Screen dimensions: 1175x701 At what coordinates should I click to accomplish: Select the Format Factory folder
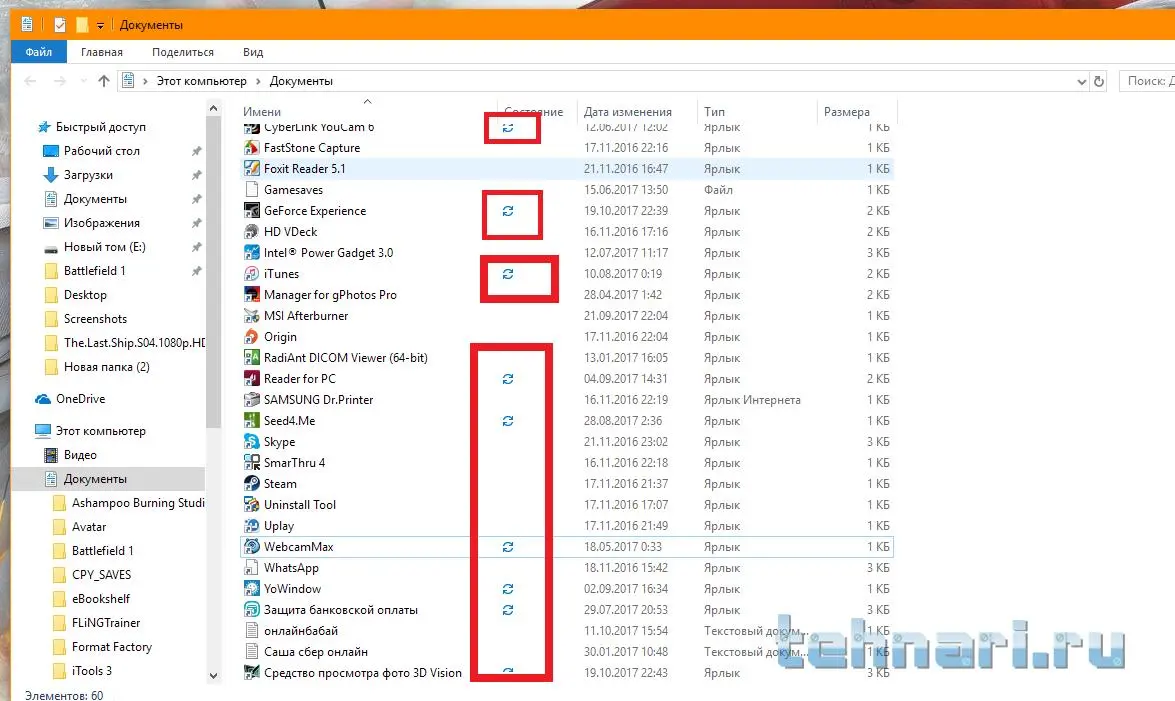(112, 647)
